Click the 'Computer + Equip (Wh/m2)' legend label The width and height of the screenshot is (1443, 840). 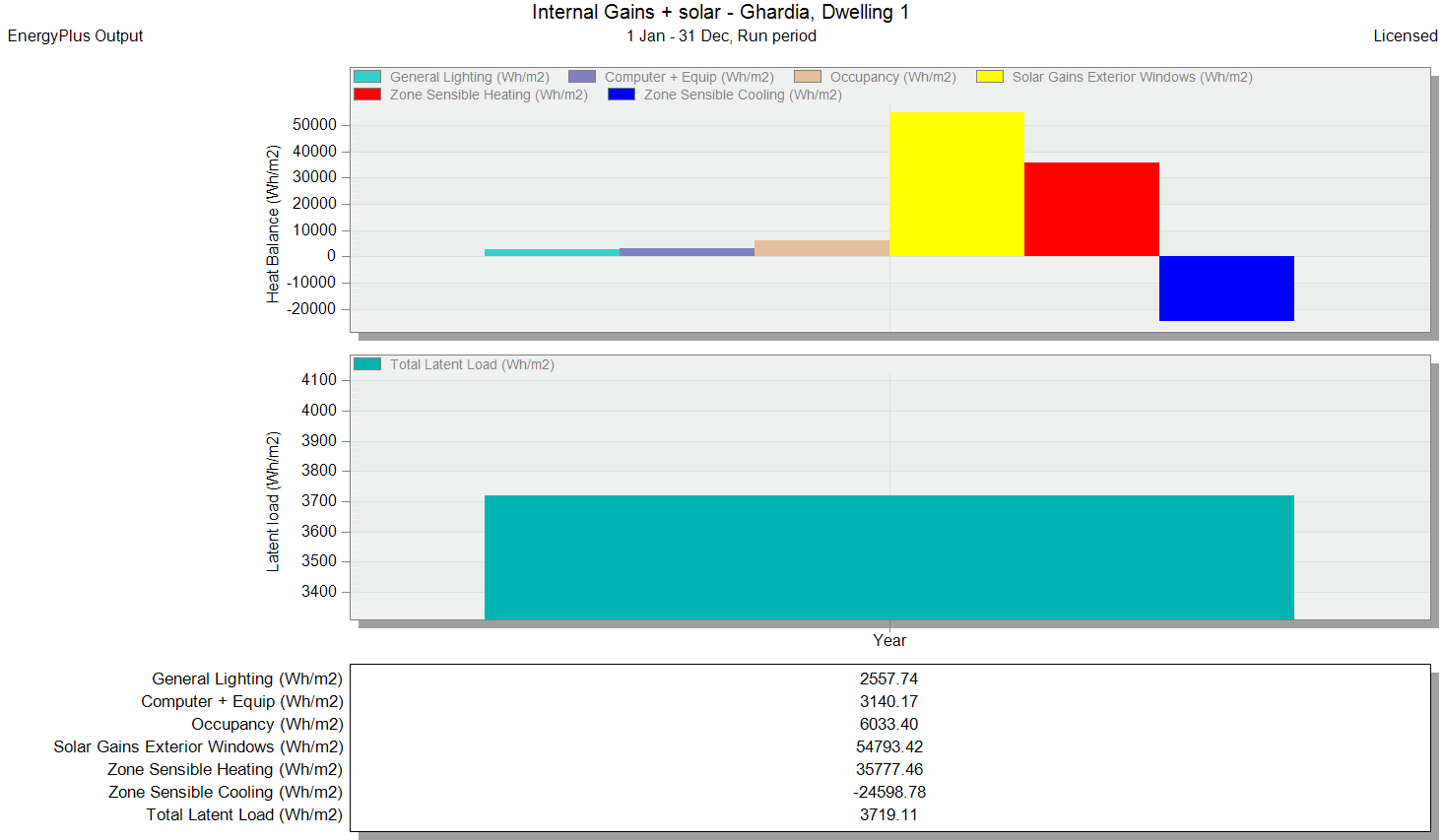[x=689, y=77]
